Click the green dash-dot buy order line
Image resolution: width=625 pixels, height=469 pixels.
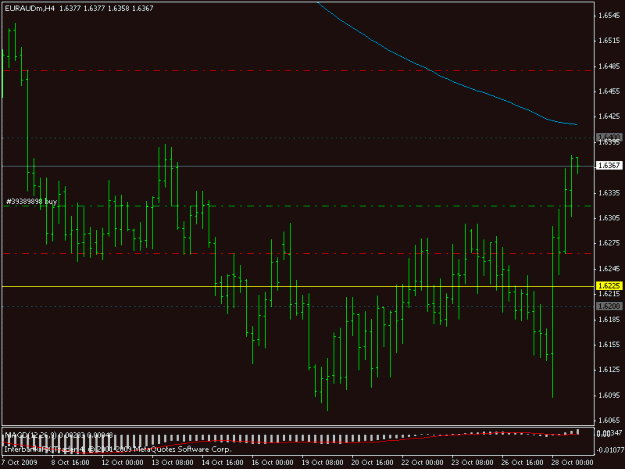(298, 206)
